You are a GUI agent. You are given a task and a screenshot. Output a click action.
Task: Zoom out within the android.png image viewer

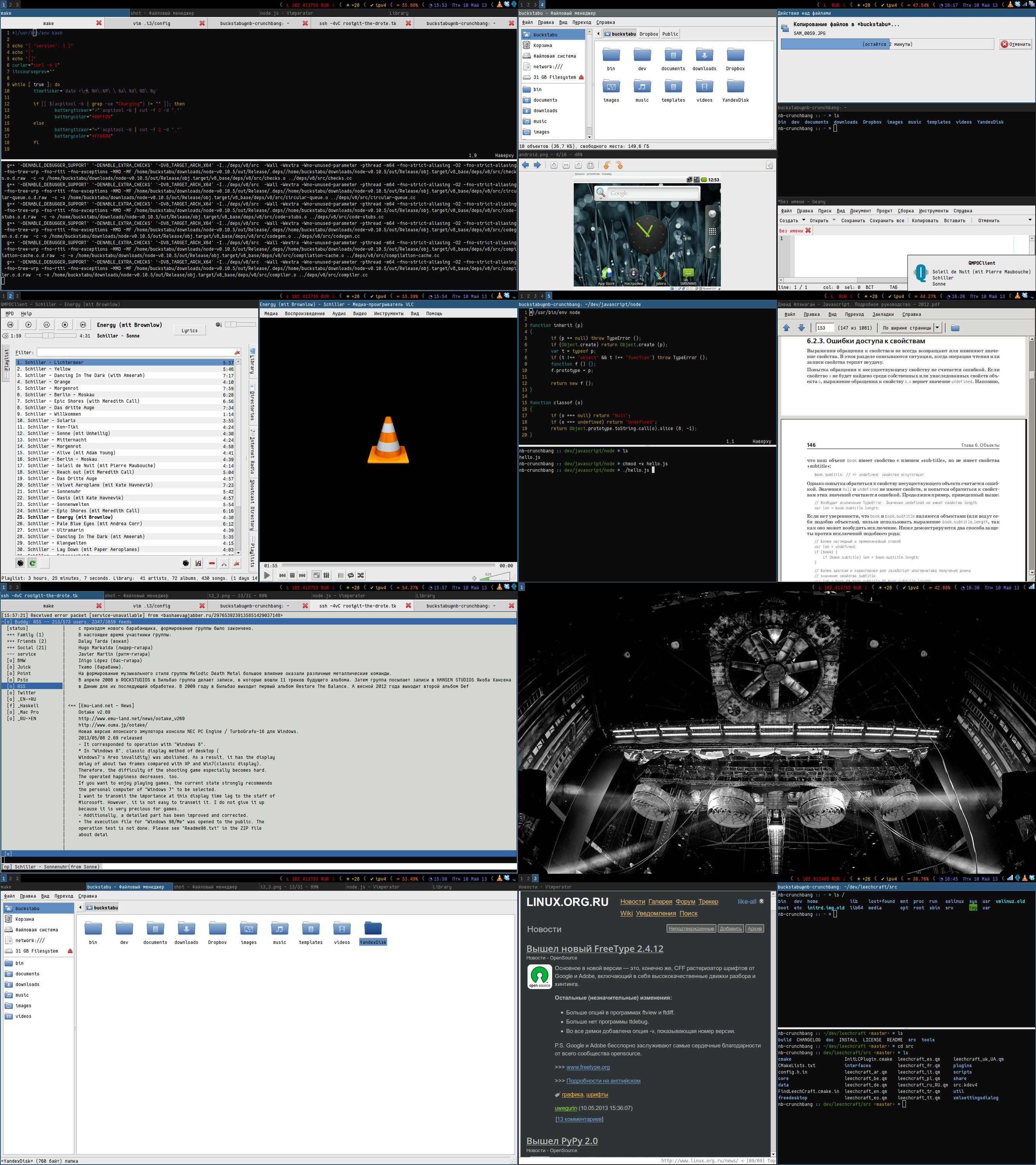coord(566,165)
